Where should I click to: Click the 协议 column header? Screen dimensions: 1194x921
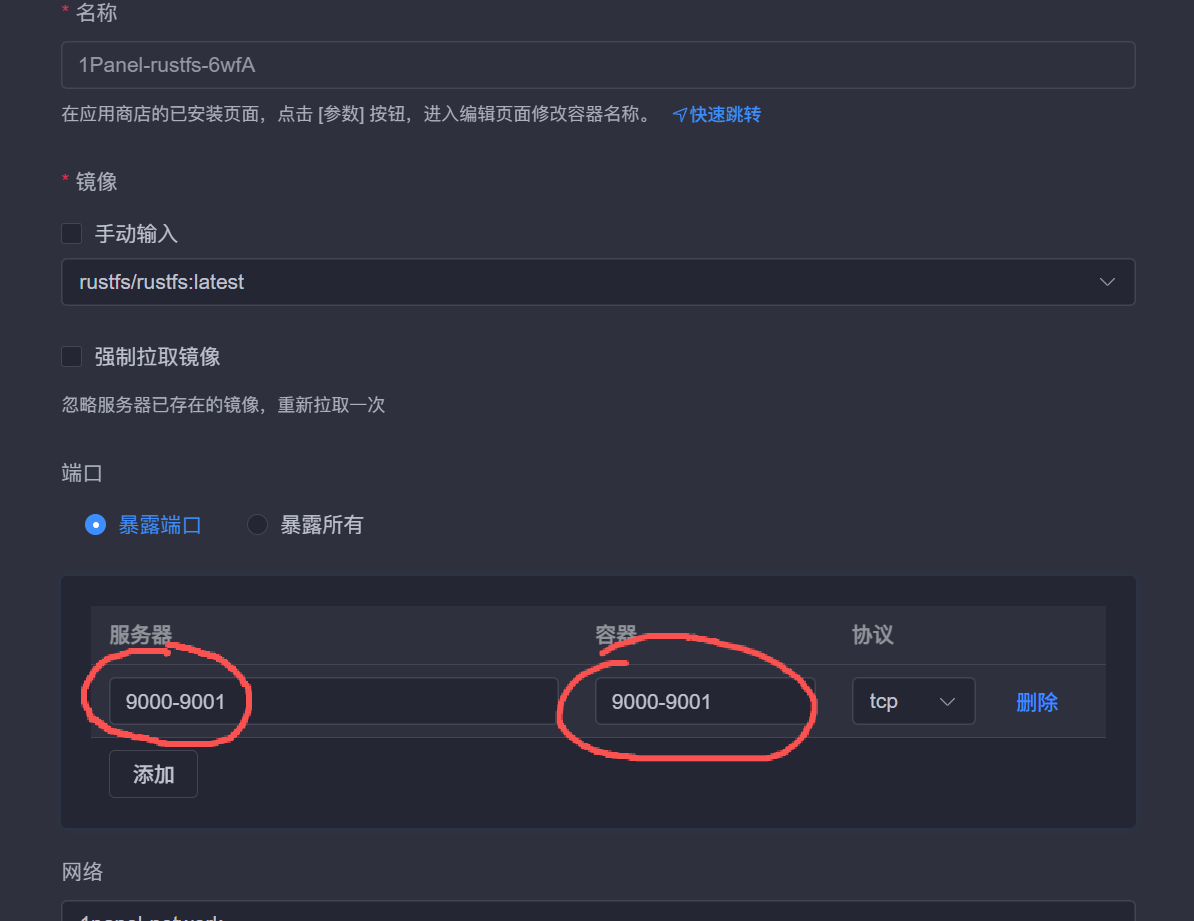[872, 635]
